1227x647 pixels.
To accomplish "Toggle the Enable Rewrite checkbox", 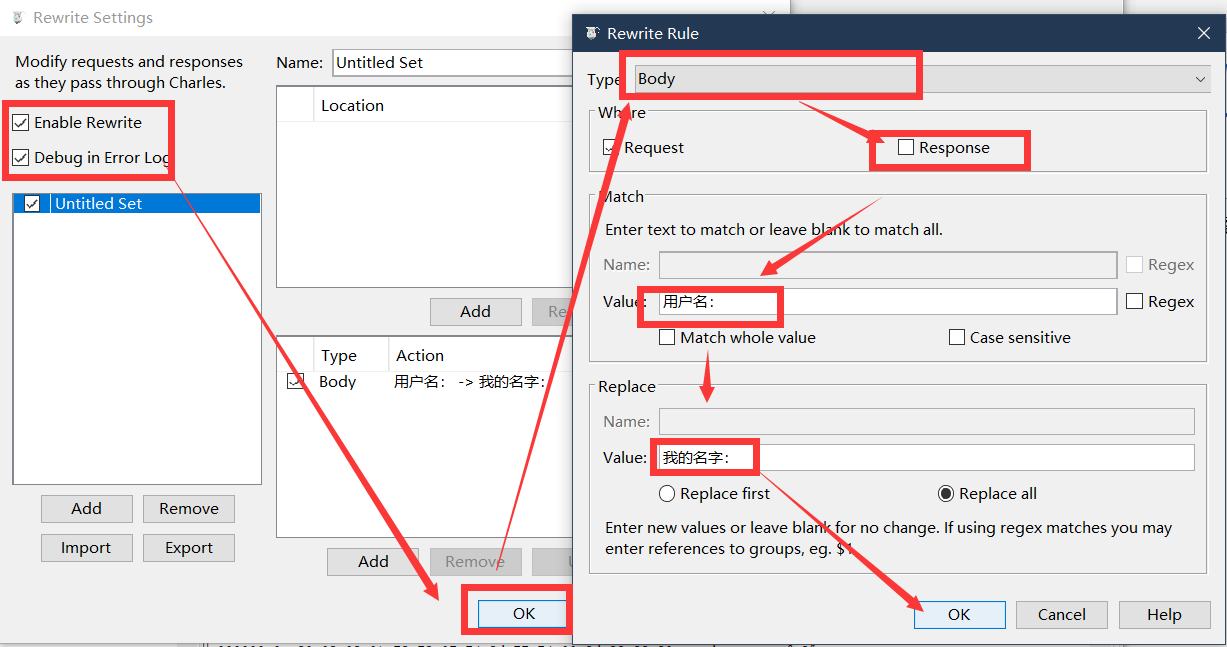I will point(20,123).
